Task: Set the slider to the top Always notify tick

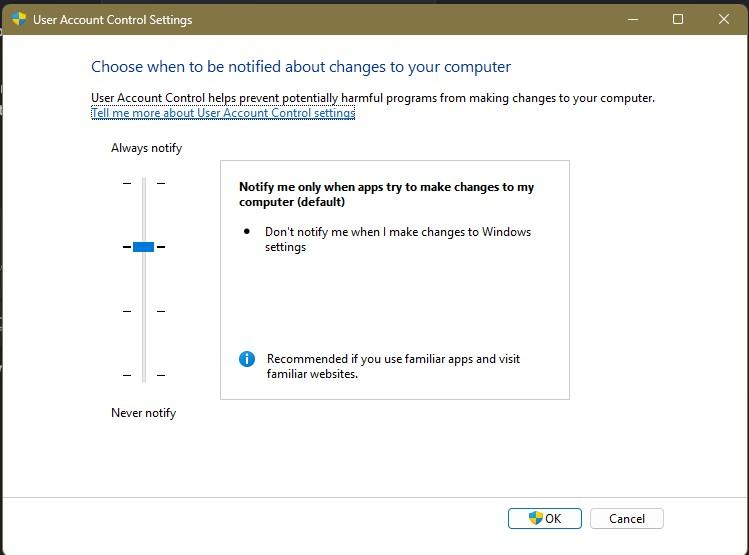Action: coord(144,183)
